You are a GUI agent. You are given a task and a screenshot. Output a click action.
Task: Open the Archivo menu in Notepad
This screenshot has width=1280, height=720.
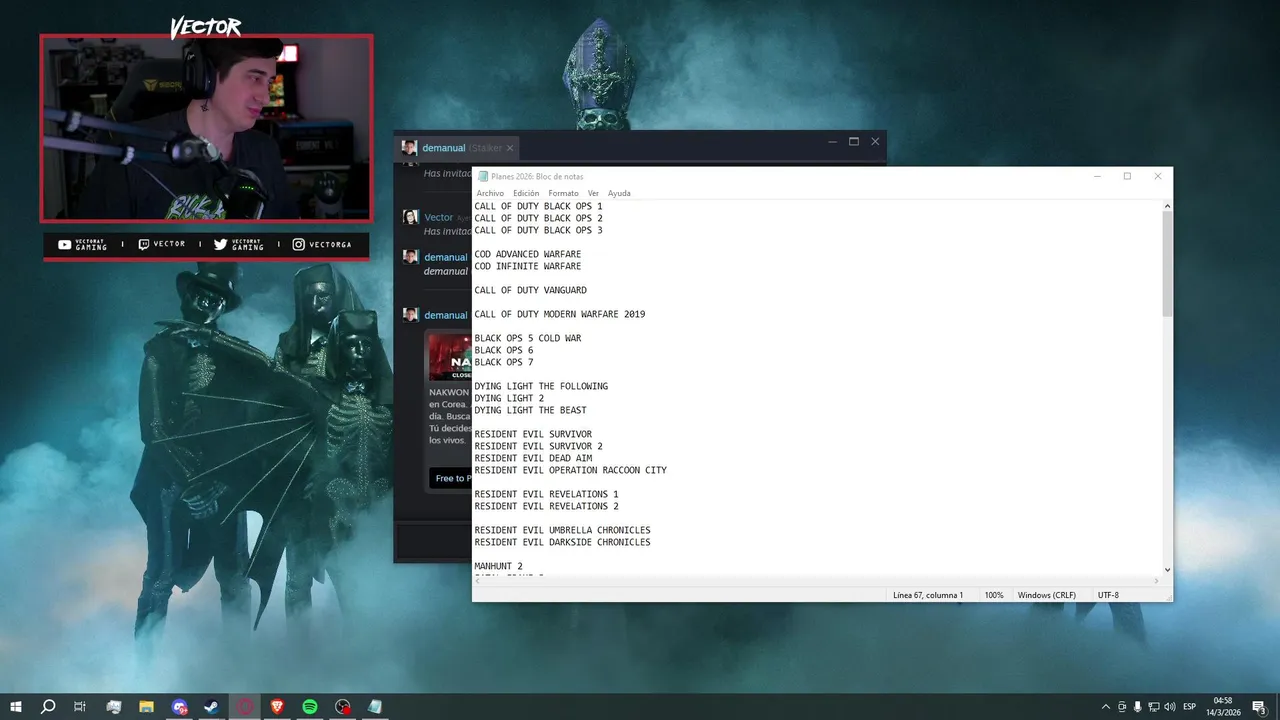click(x=490, y=193)
